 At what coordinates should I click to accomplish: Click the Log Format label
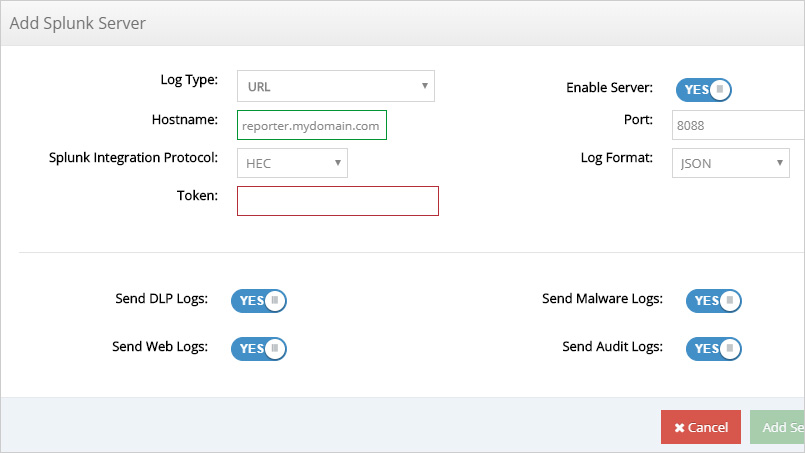pyautogui.click(x=617, y=158)
